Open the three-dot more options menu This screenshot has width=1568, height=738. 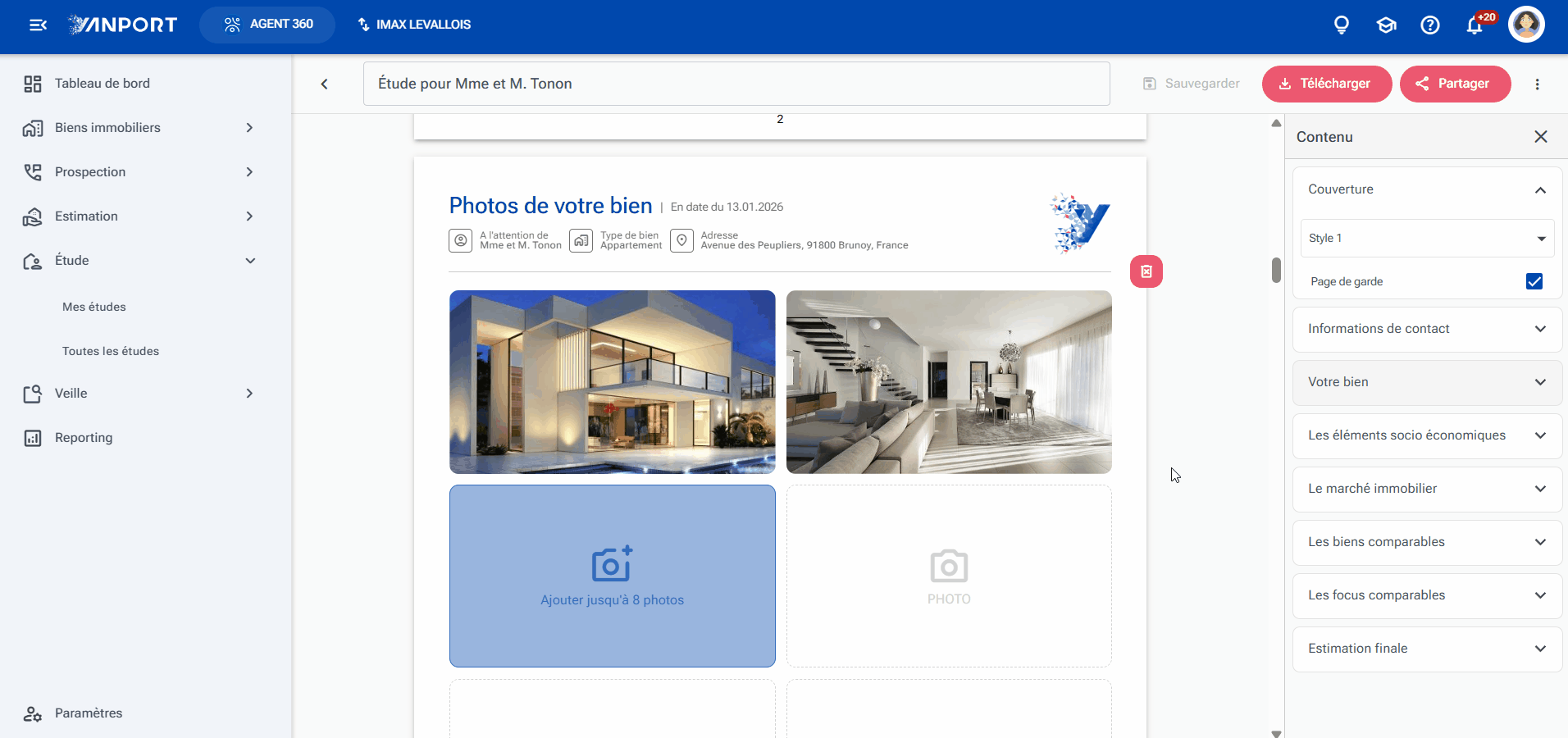click(1537, 84)
